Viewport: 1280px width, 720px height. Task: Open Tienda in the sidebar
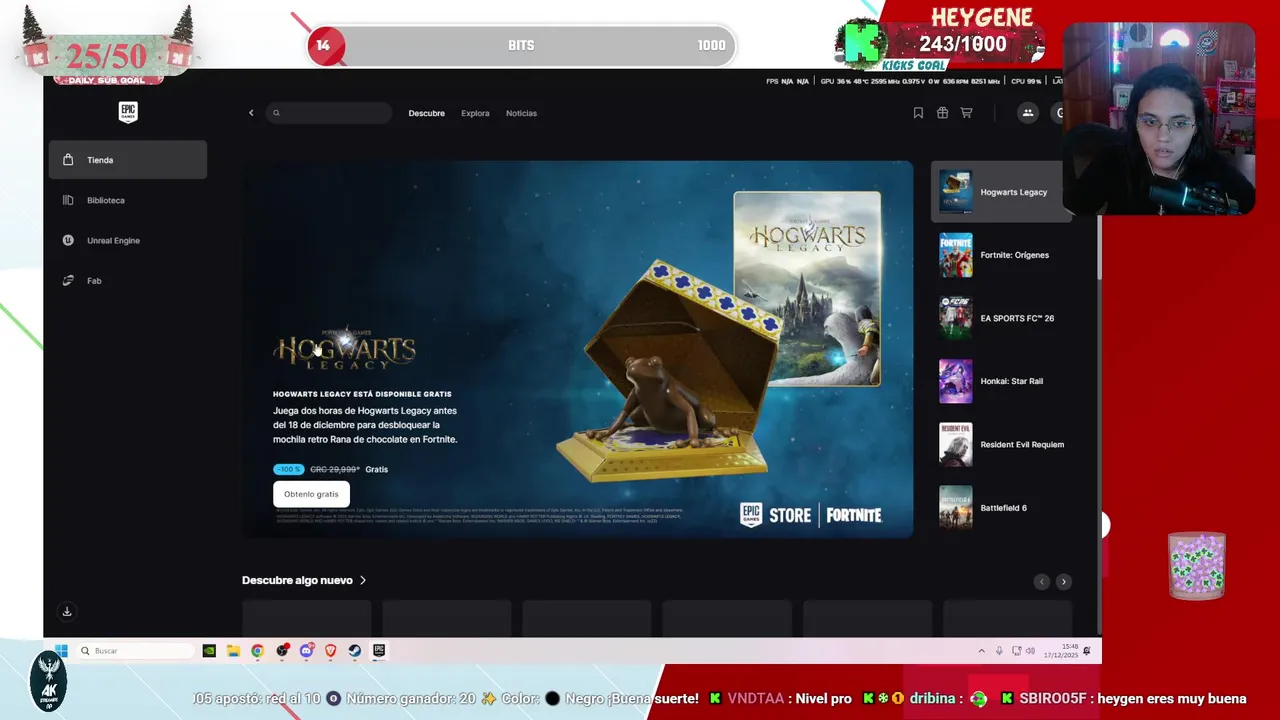[128, 160]
